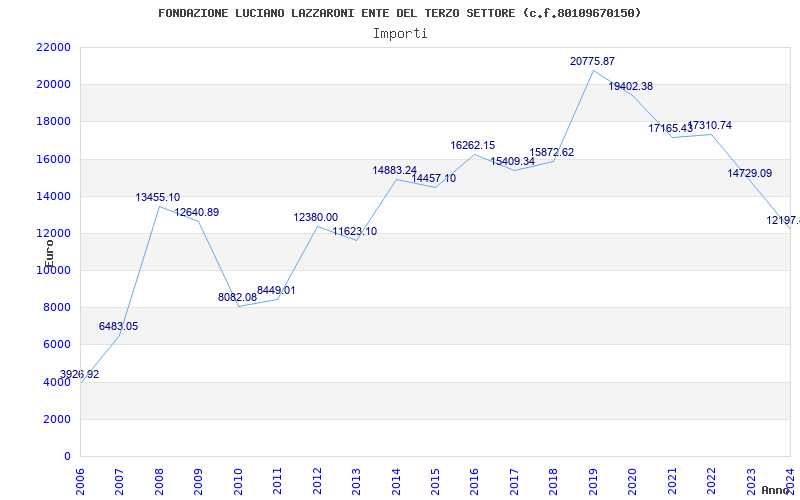Click data label 19402.38

(631, 86)
